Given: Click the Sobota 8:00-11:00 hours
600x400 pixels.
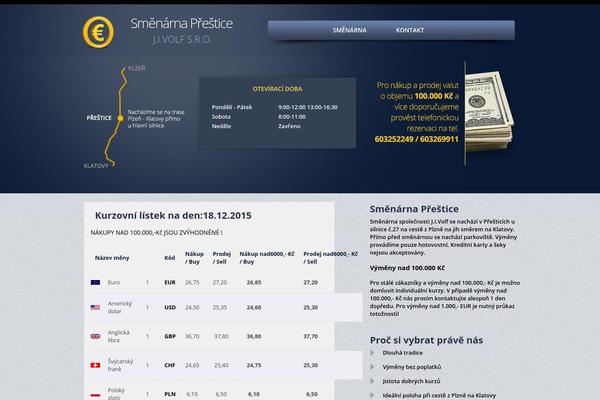Looking at the screenshot, I should pos(259,117).
